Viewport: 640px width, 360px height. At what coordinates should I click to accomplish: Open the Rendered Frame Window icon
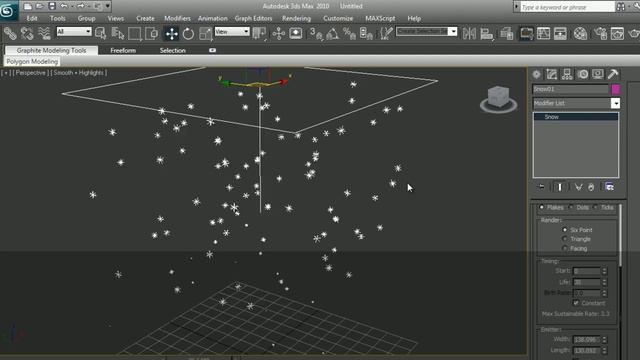point(618,33)
